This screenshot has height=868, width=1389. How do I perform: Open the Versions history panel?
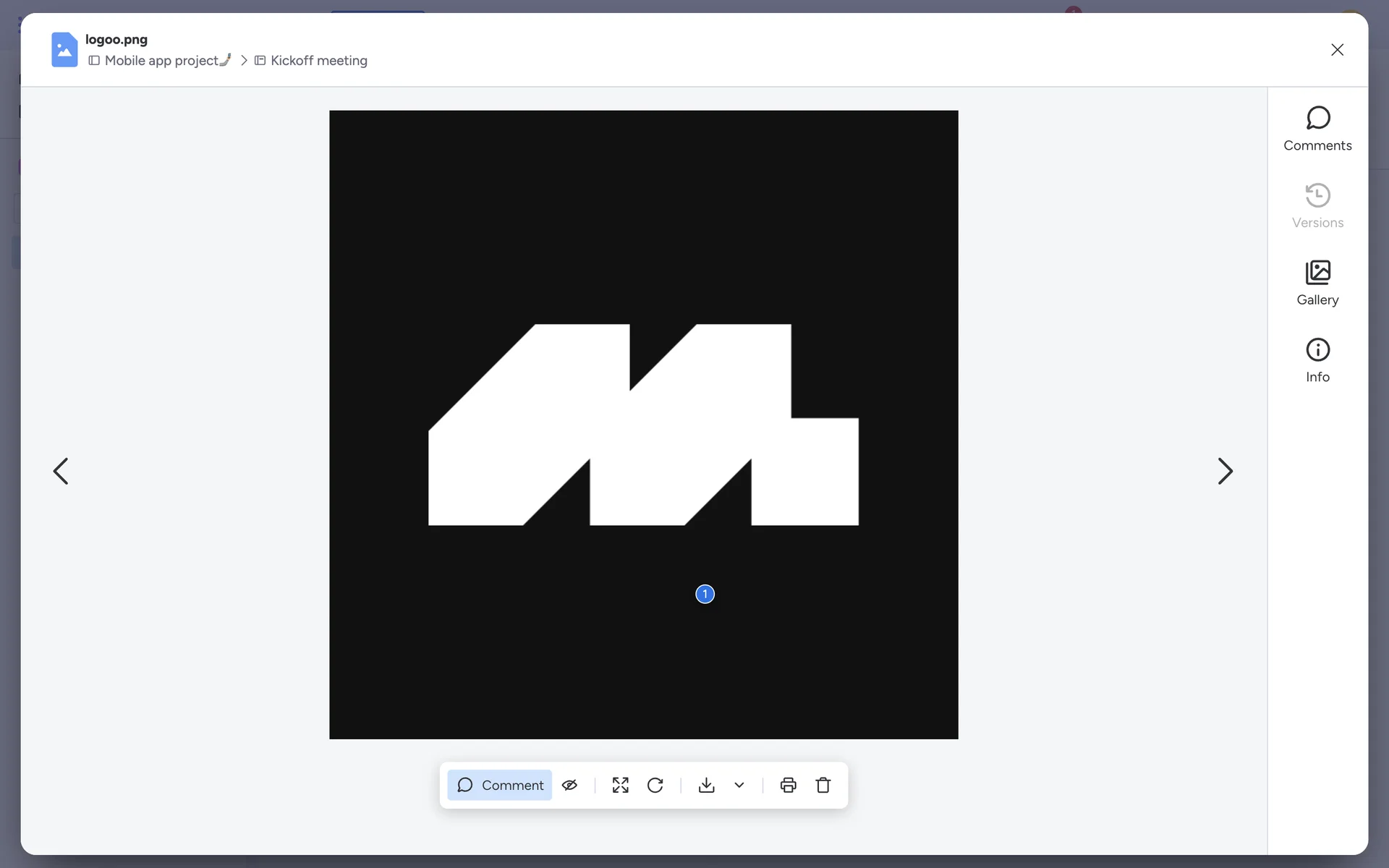pos(1317,206)
